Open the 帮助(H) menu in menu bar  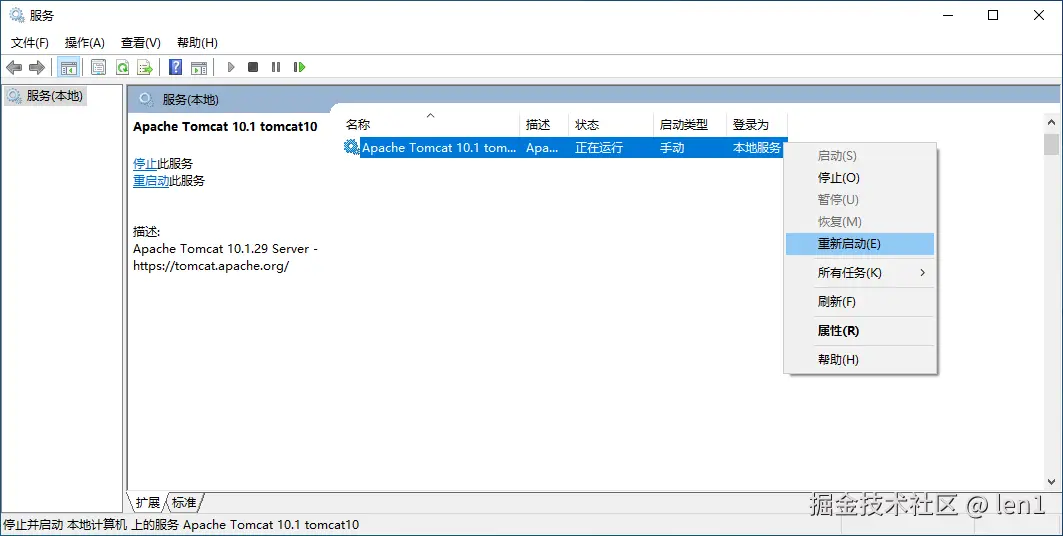point(197,43)
